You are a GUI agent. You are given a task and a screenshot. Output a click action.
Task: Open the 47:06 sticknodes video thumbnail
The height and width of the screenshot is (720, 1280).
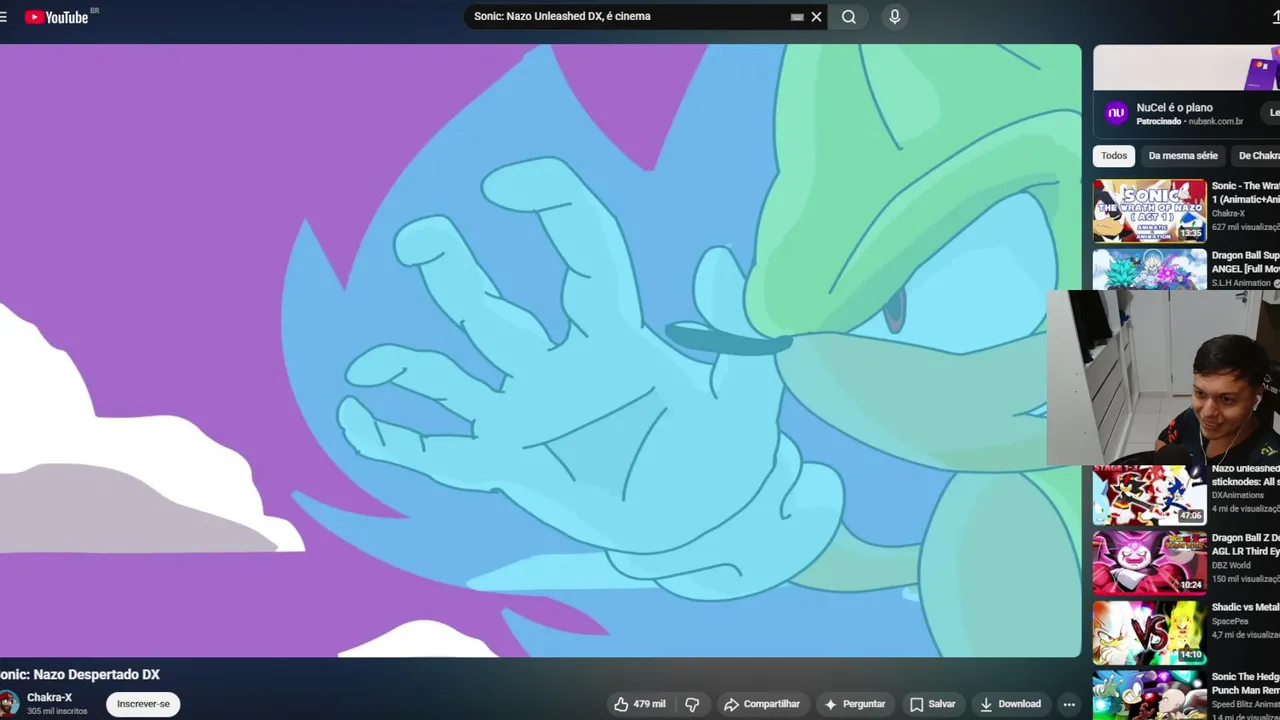tap(1150, 496)
